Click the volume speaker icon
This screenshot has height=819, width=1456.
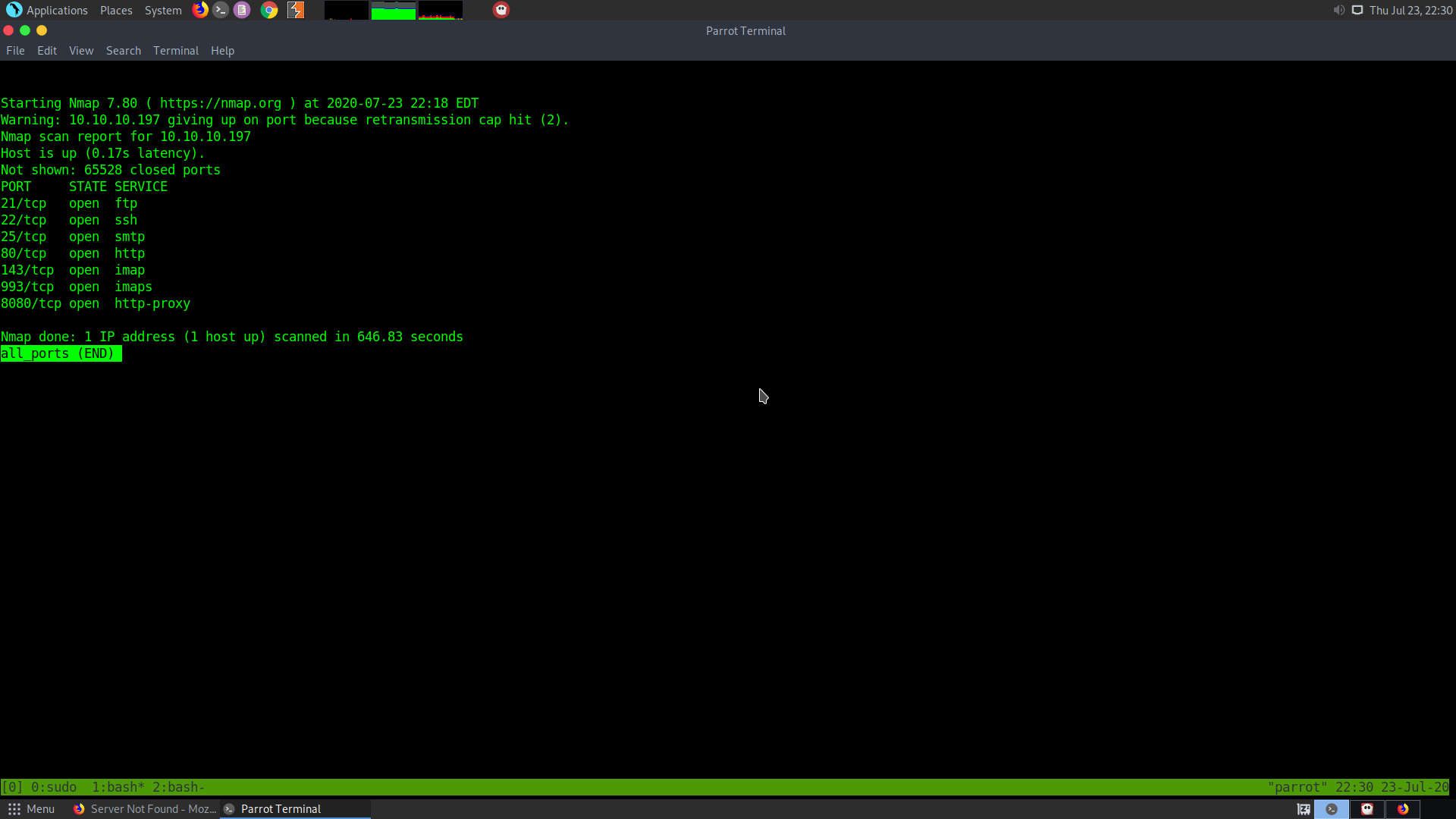1338,10
